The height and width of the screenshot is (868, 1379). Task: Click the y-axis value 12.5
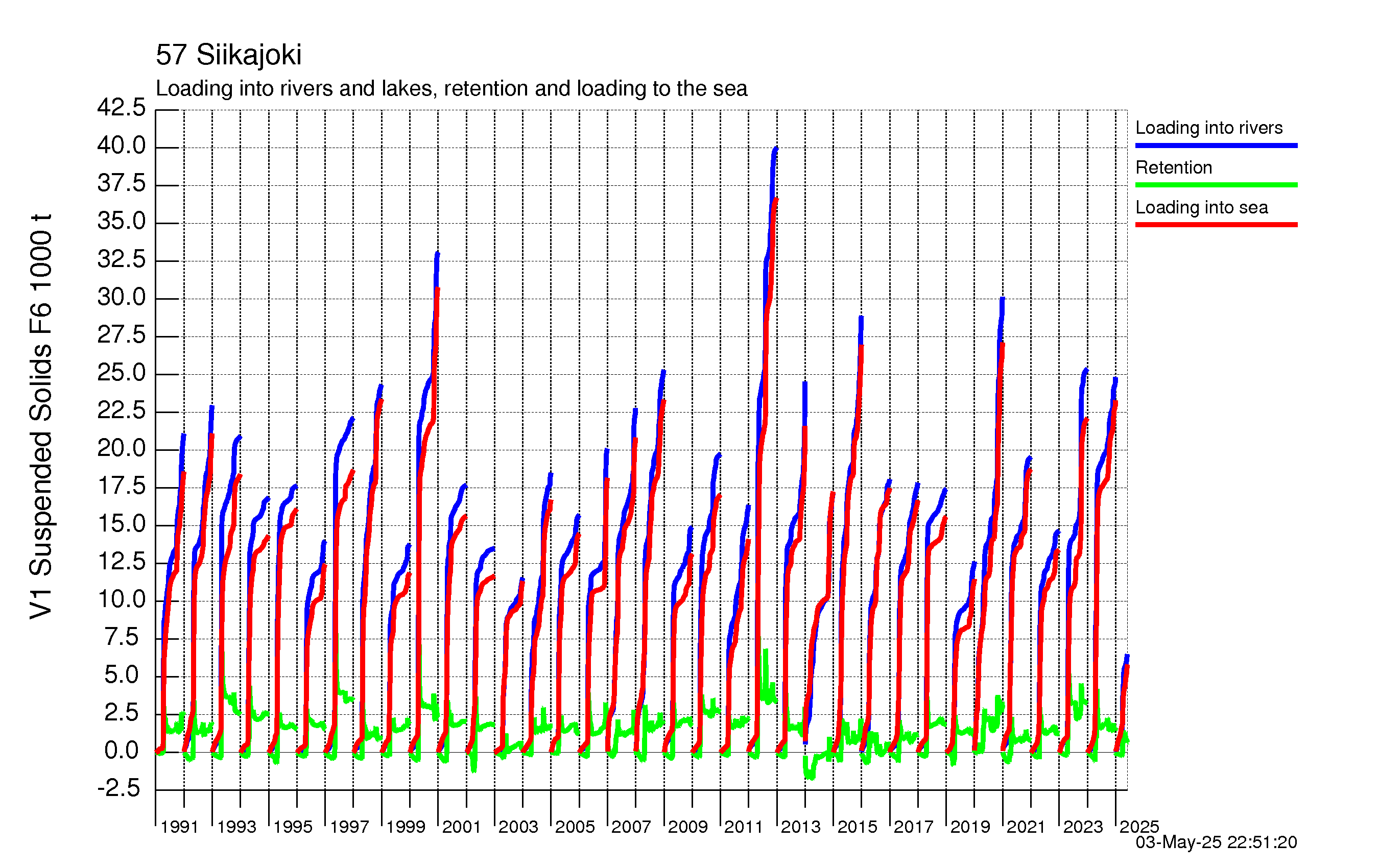[x=121, y=562]
